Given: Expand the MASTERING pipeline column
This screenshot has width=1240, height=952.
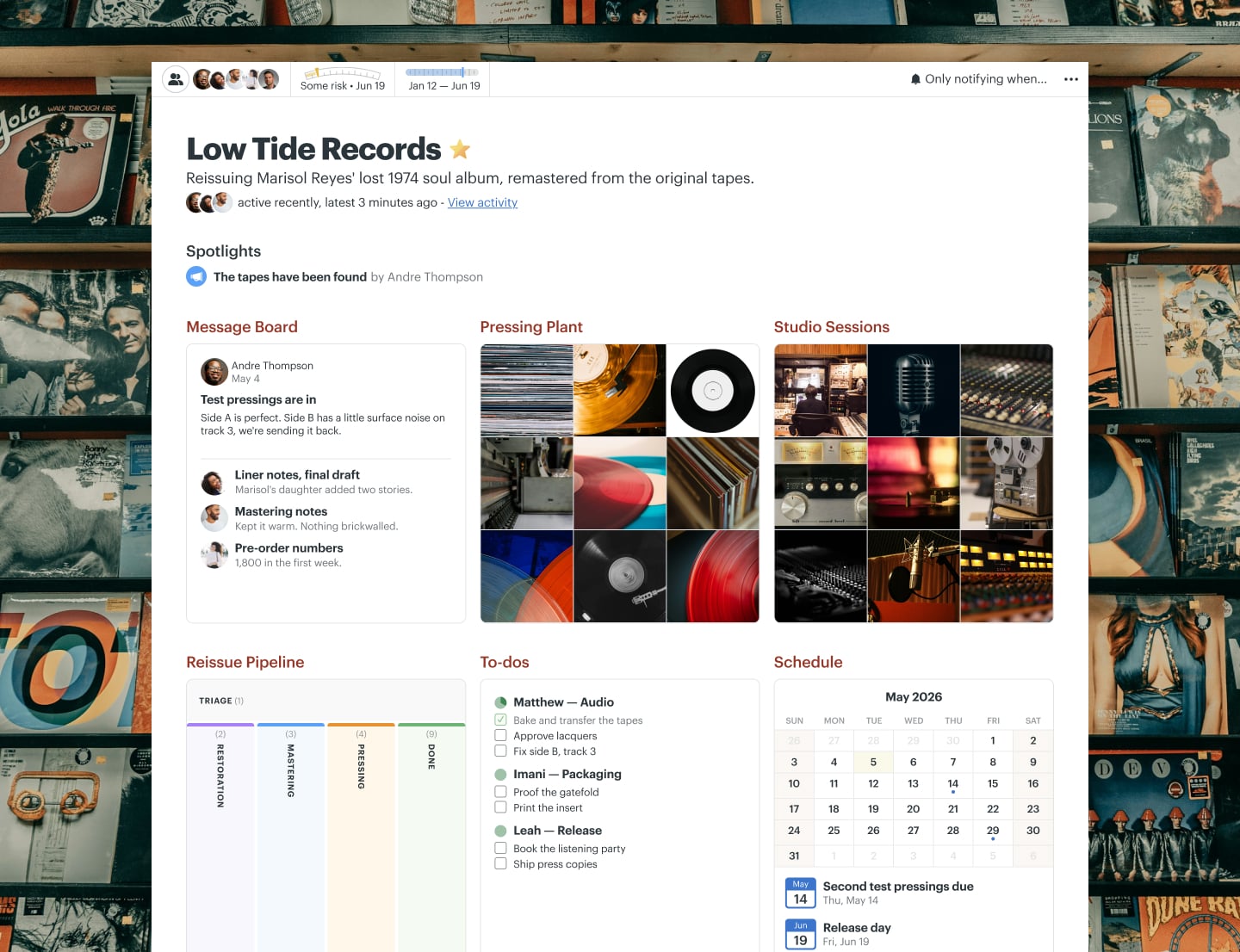Looking at the screenshot, I should [291, 838].
